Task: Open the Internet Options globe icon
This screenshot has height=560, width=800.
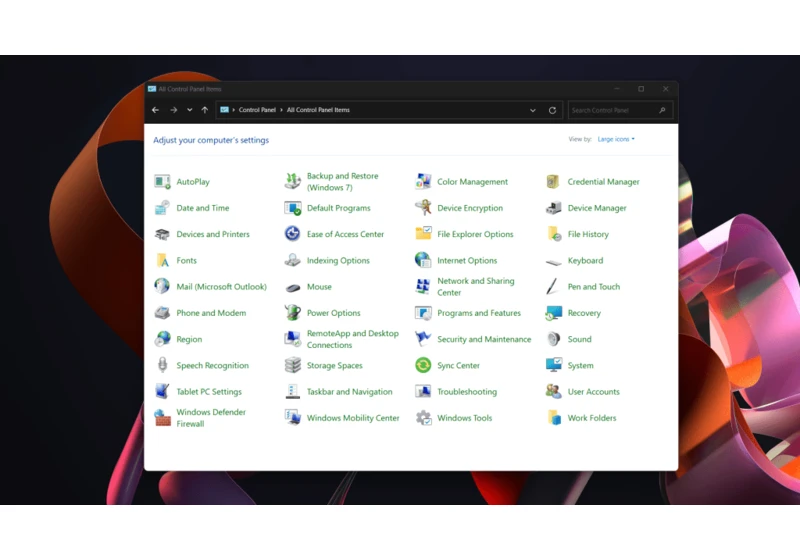Action: [x=423, y=261]
